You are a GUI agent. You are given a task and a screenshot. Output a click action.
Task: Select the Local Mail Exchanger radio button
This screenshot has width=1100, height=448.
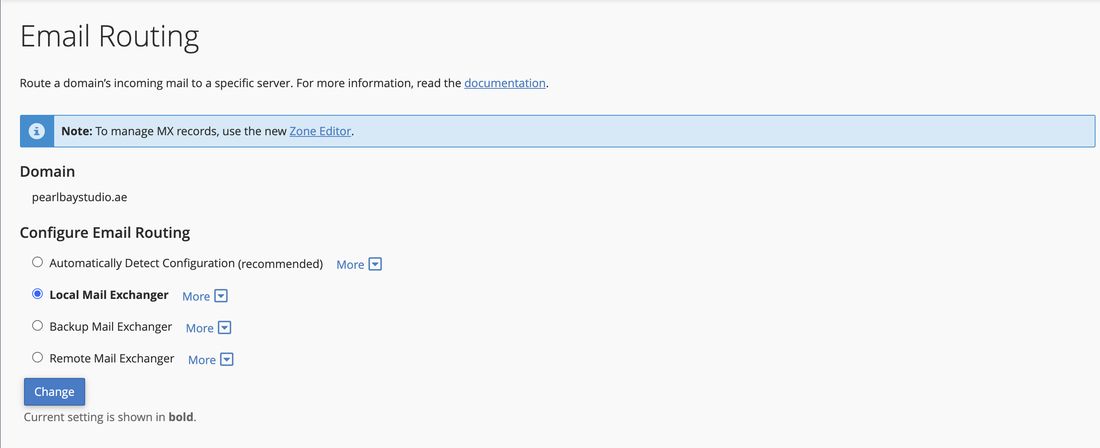38,294
